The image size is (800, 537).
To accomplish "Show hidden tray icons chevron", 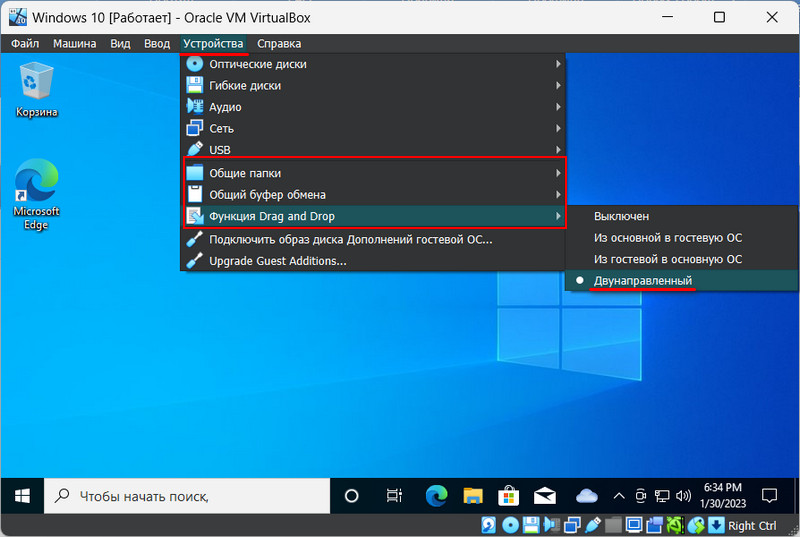I will (x=619, y=496).
